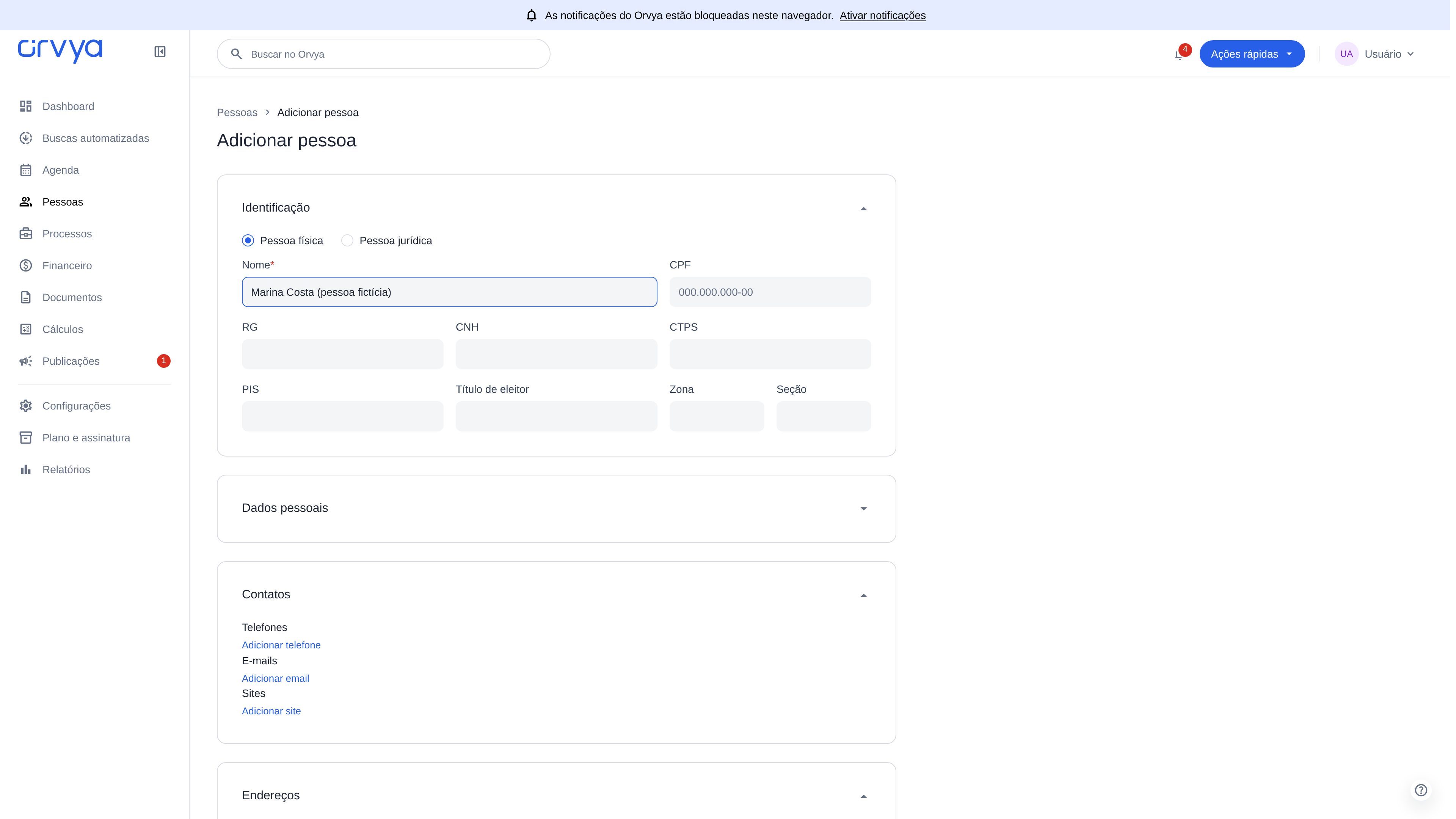
Task: Click the Ativar notificações link
Action: pos(882,15)
